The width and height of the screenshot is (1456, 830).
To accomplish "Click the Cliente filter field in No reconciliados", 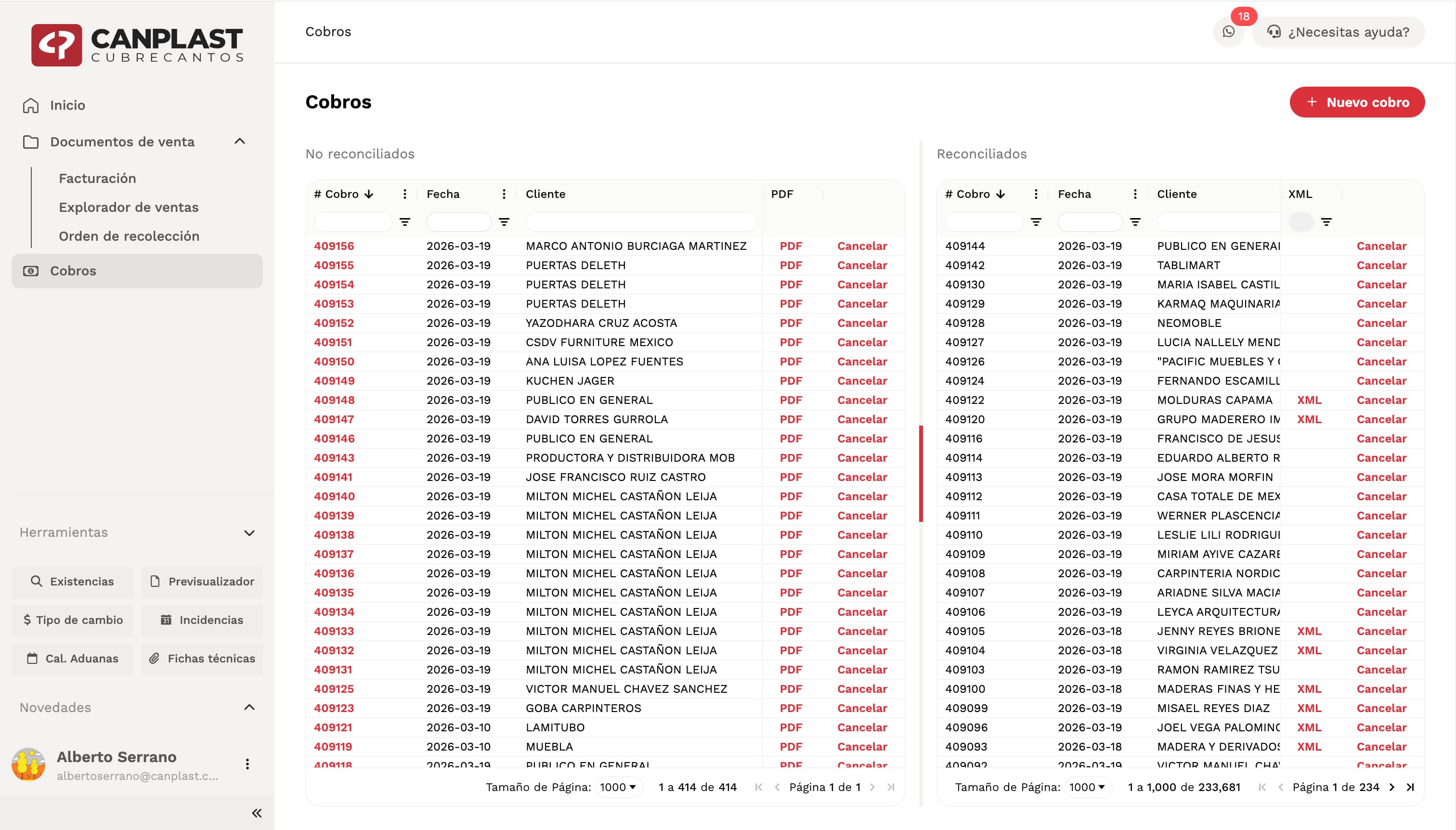I will pos(641,222).
